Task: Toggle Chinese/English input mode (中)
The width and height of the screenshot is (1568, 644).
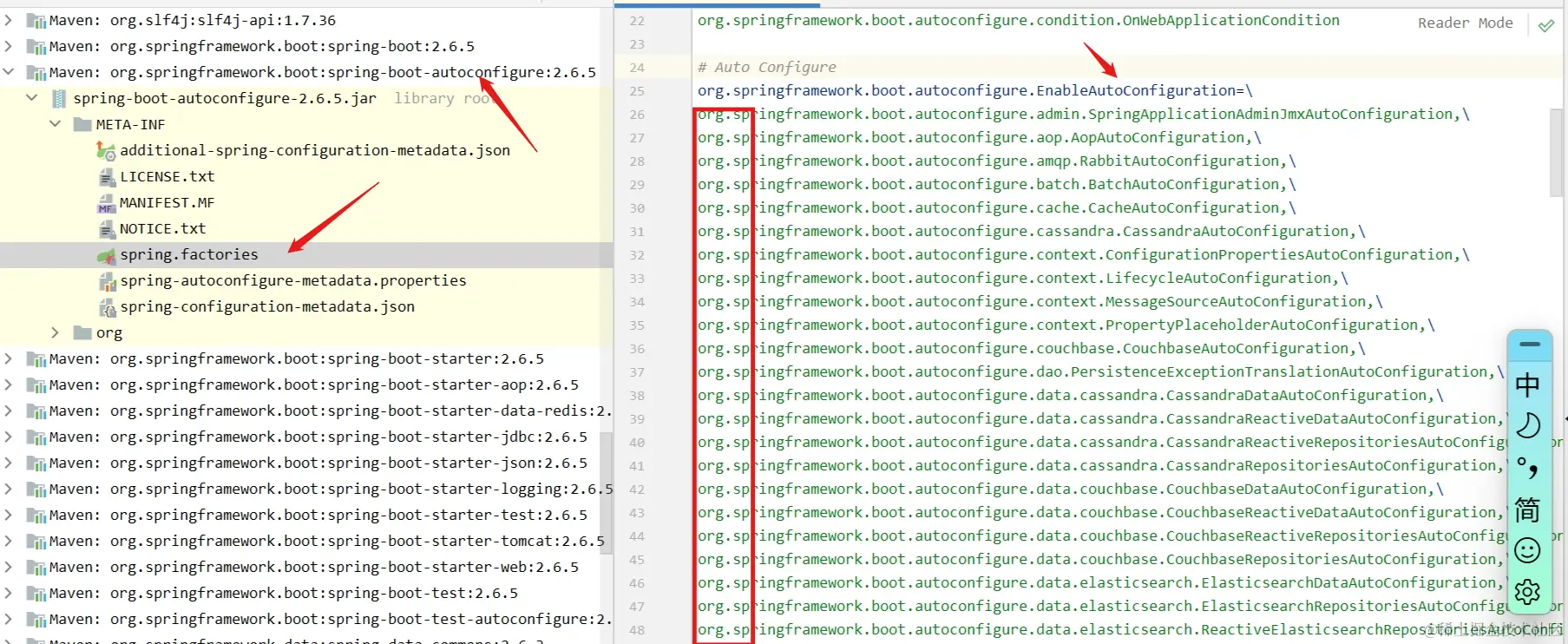Action: (1527, 384)
